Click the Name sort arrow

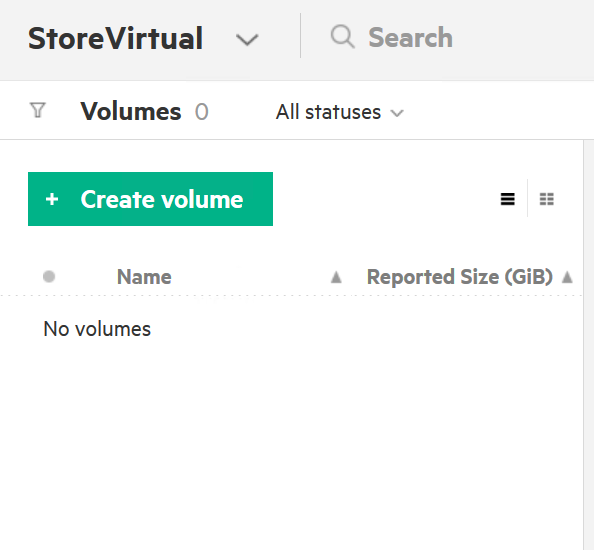[336, 278]
